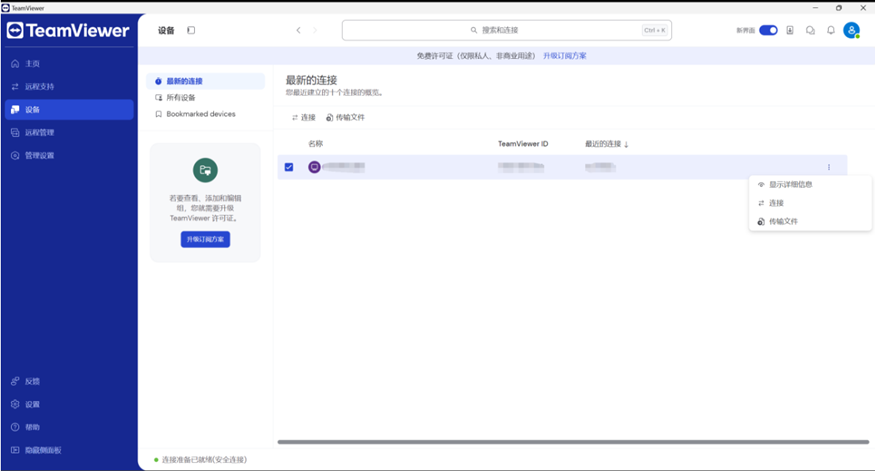The width and height of the screenshot is (875, 471).
Task: Open 远程支持 in the left sidebar
Action: pyautogui.click(x=69, y=86)
